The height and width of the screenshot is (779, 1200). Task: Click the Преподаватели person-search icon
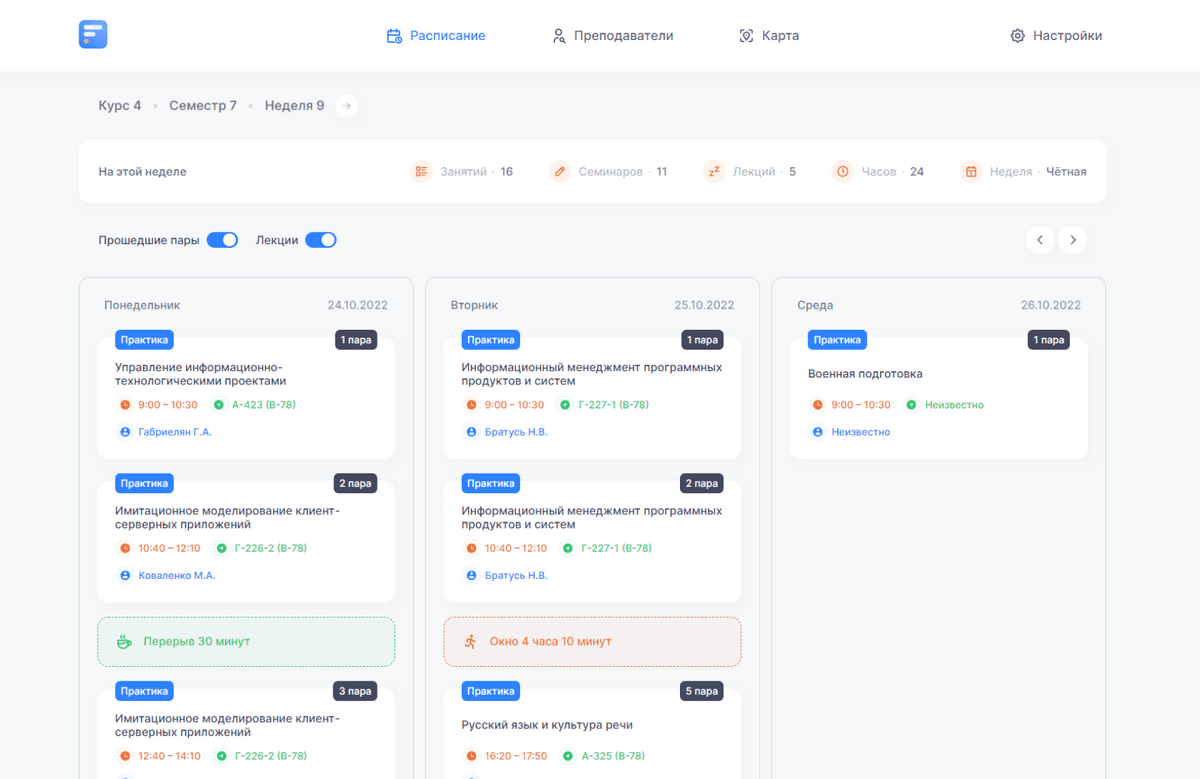pyautogui.click(x=560, y=36)
